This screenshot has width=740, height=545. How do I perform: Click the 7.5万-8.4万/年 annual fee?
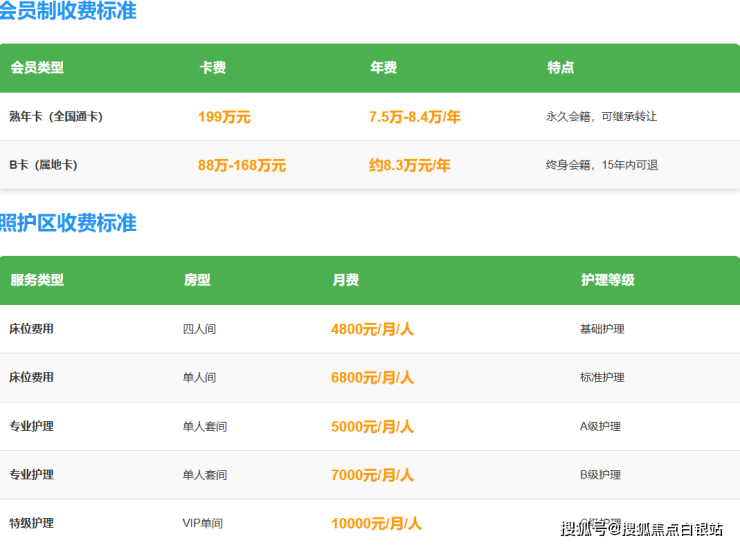tap(414, 117)
